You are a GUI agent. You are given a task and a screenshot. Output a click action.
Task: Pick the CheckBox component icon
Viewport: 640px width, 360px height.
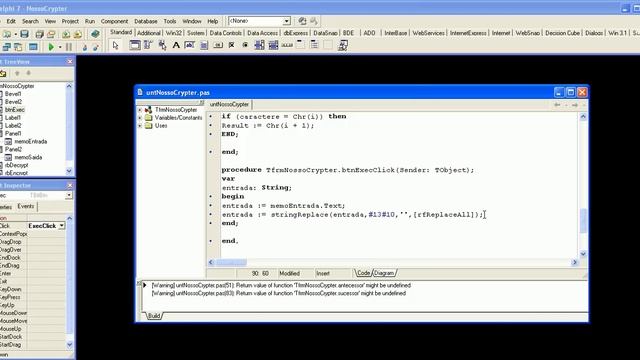pyautogui.click(x=231, y=45)
